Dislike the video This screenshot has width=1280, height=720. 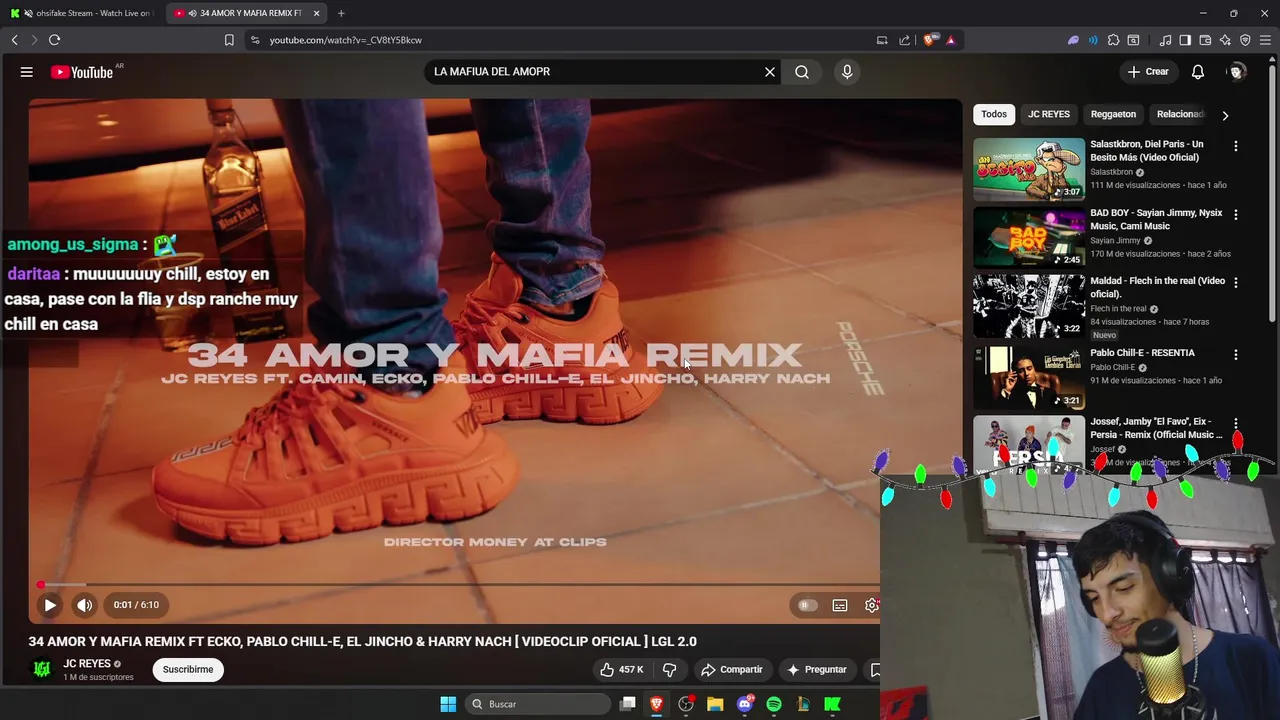point(670,669)
